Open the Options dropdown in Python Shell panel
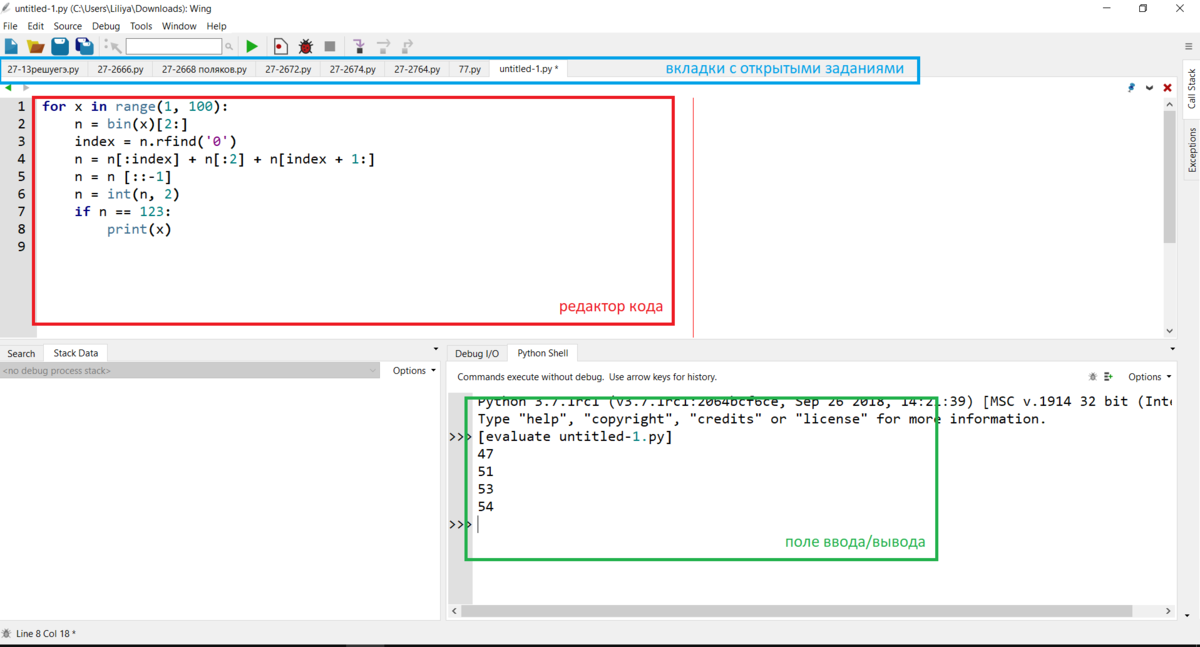Viewport: 1200px width, 647px height. click(x=1149, y=377)
